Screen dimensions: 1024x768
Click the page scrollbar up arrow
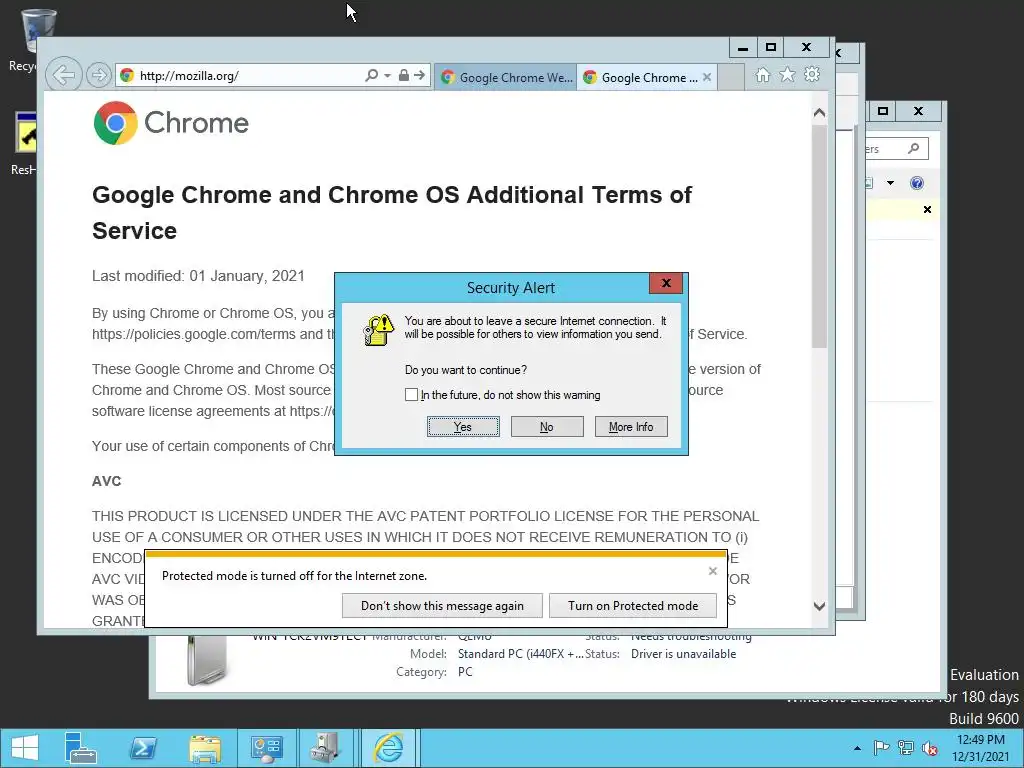pos(820,113)
